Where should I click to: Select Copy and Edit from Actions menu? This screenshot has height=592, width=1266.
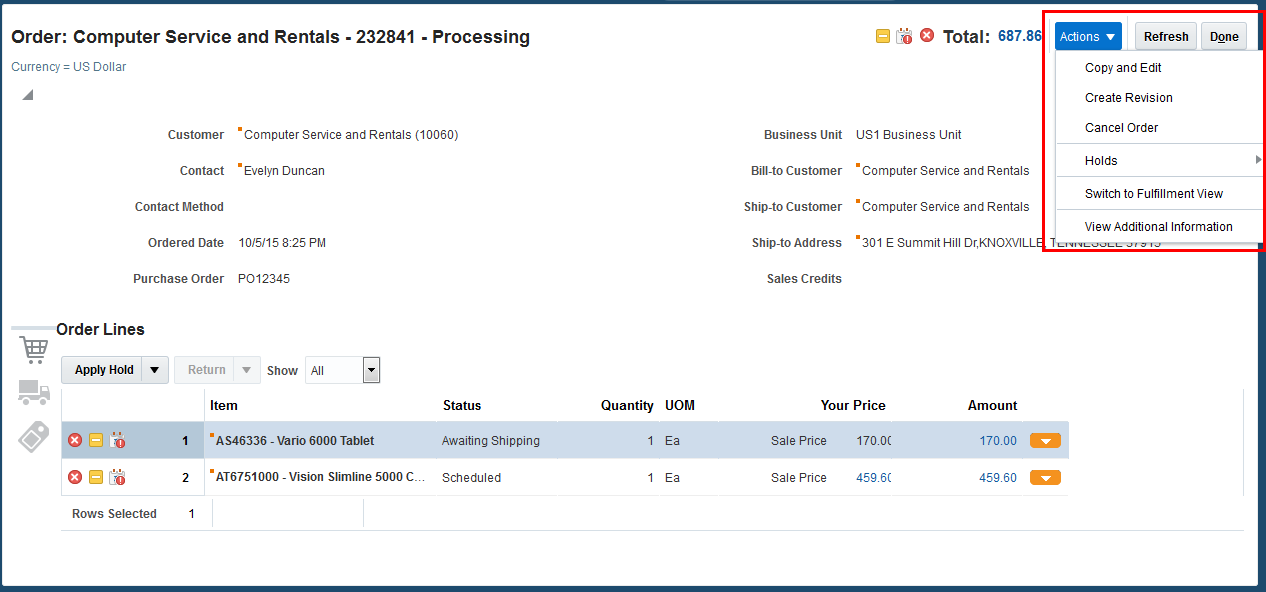(x=1123, y=67)
